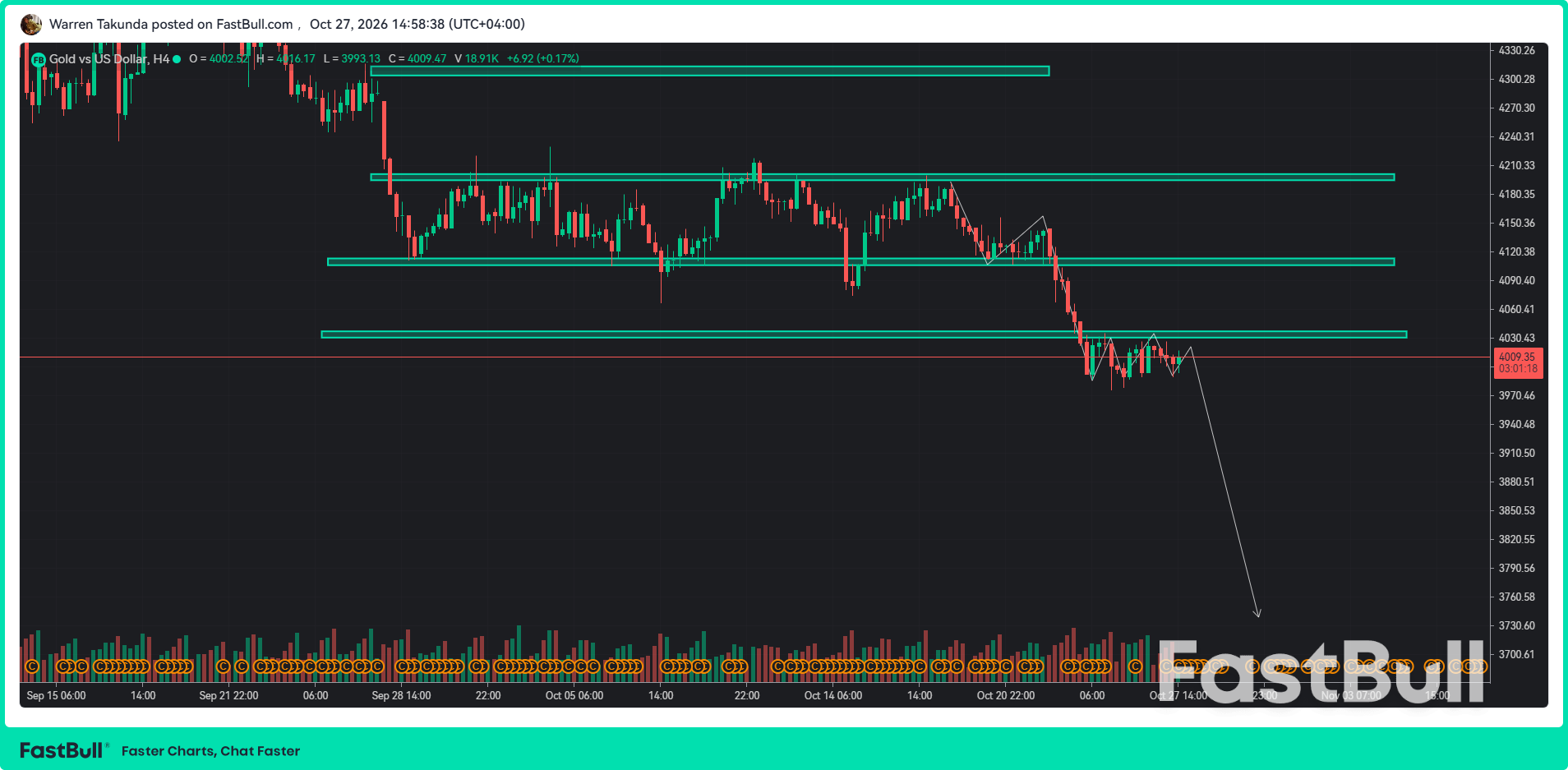Image resolution: width=1568 pixels, height=770 pixels.
Task: Click price axis label '3970.46'
Action: click(1516, 396)
